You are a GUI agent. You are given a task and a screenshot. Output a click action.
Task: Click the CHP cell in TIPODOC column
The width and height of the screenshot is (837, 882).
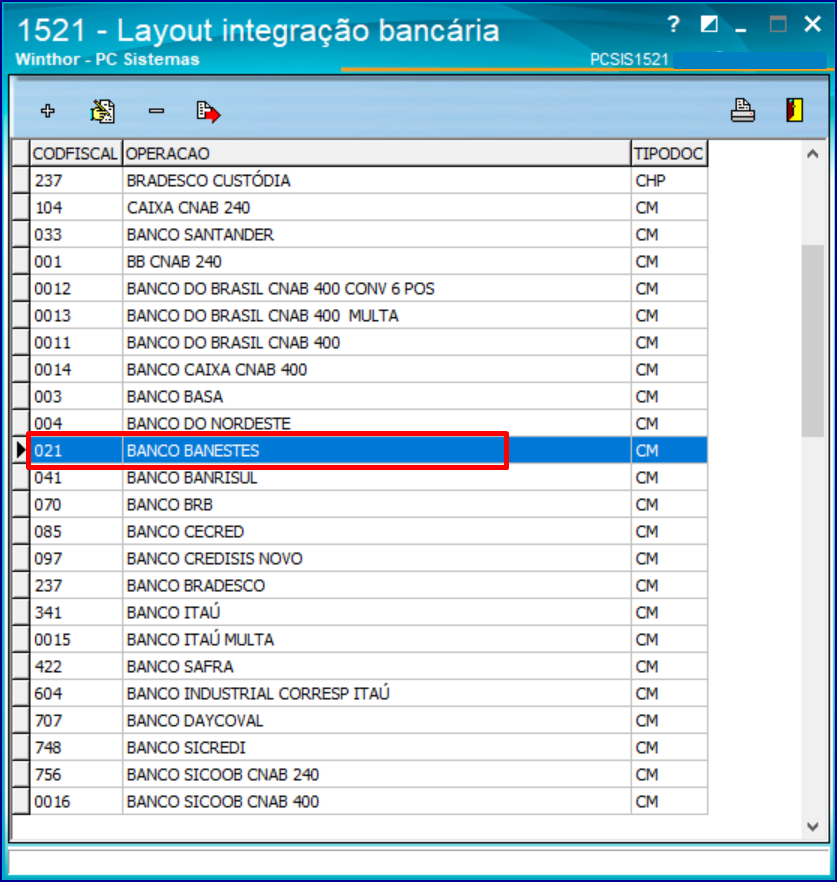(x=669, y=181)
